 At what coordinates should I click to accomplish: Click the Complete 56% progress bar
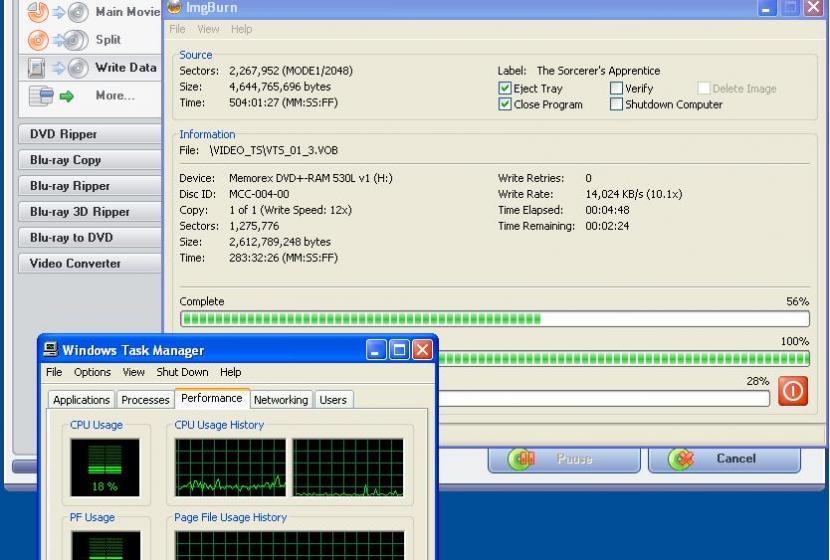[494, 319]
